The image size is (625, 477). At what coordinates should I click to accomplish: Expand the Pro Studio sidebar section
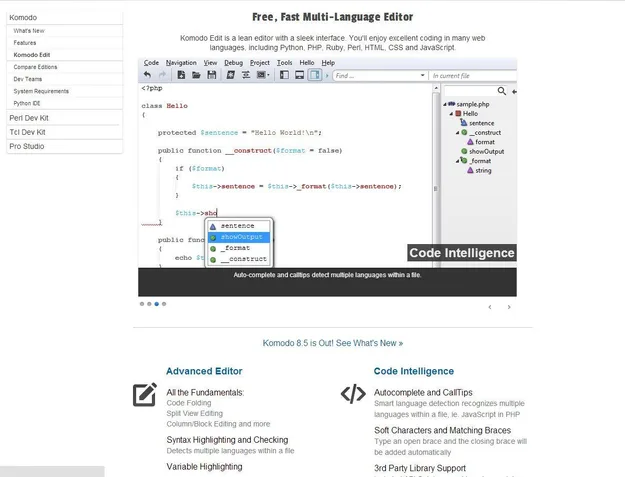click(x=27, y=146)
